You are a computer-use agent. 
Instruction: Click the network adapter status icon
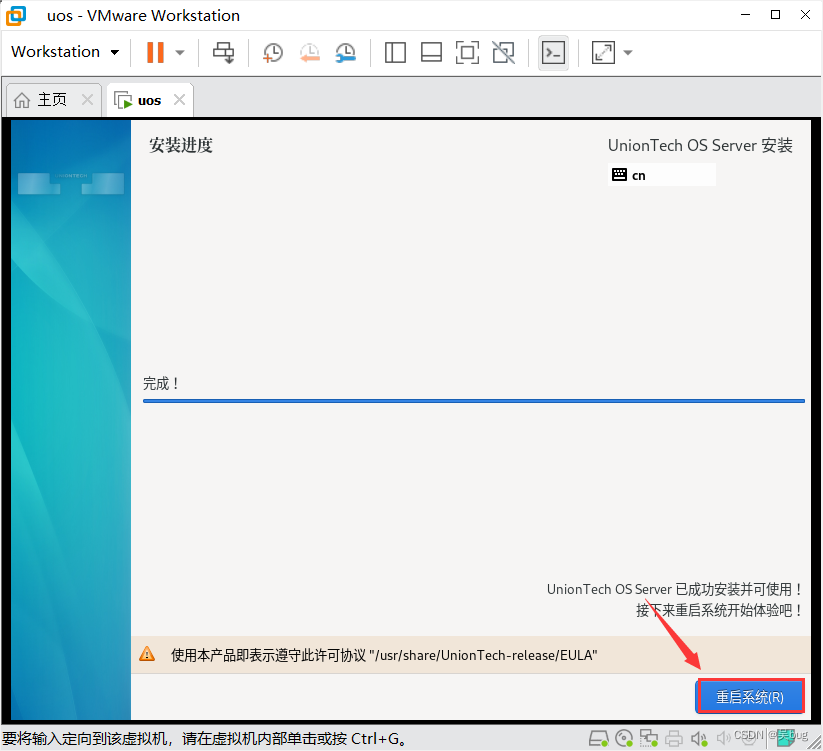tap(649, 738)
